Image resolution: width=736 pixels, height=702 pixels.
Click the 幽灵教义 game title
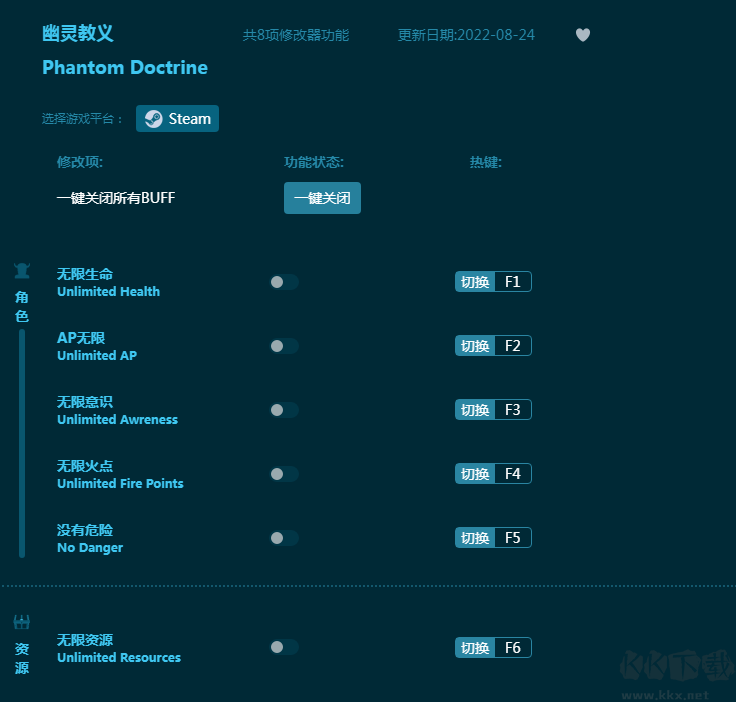point(78,33)
